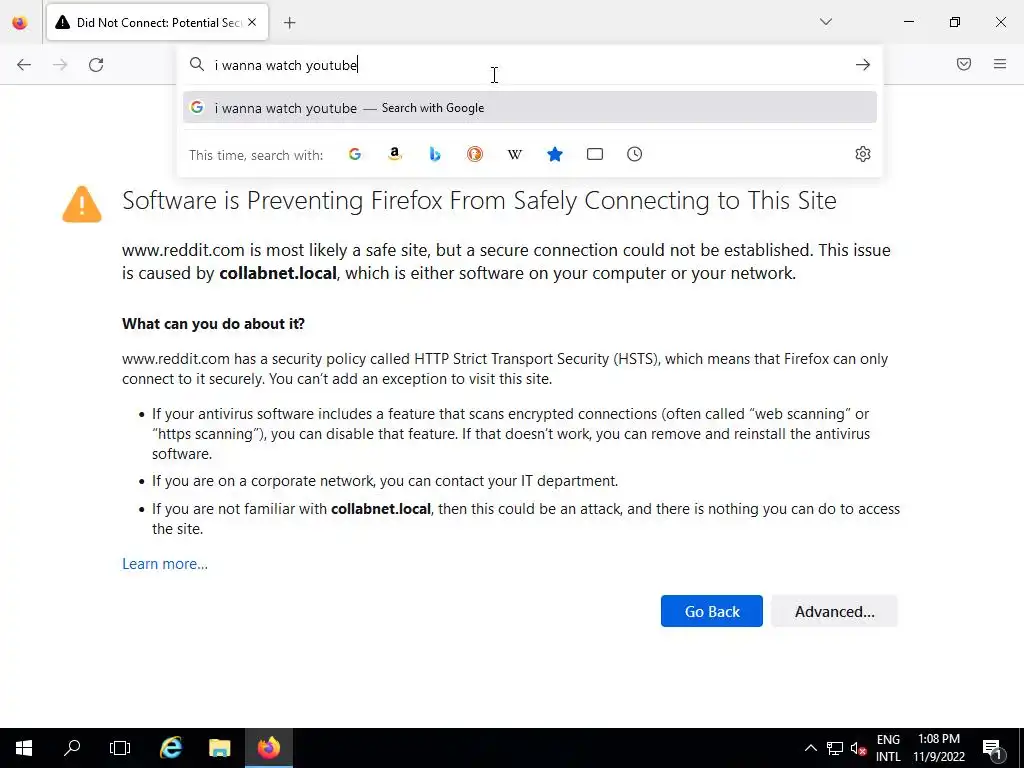Open the clock showing 1:08 PM
This screenshot has height=768, width=1024.
coord(938,748)
